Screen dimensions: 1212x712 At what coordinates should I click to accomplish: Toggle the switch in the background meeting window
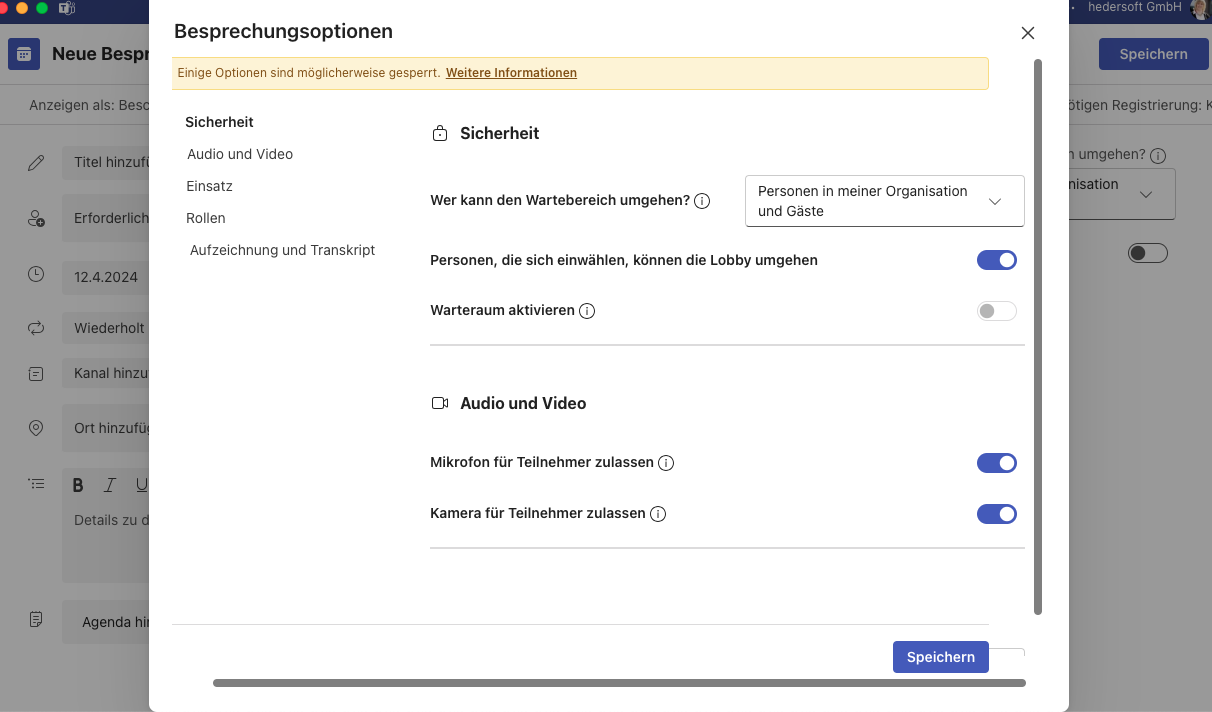click(x=1148, y=253)
